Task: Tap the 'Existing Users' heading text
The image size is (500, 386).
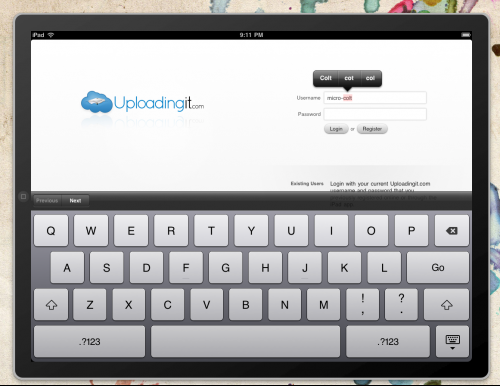Action: (x=307, y=184)
